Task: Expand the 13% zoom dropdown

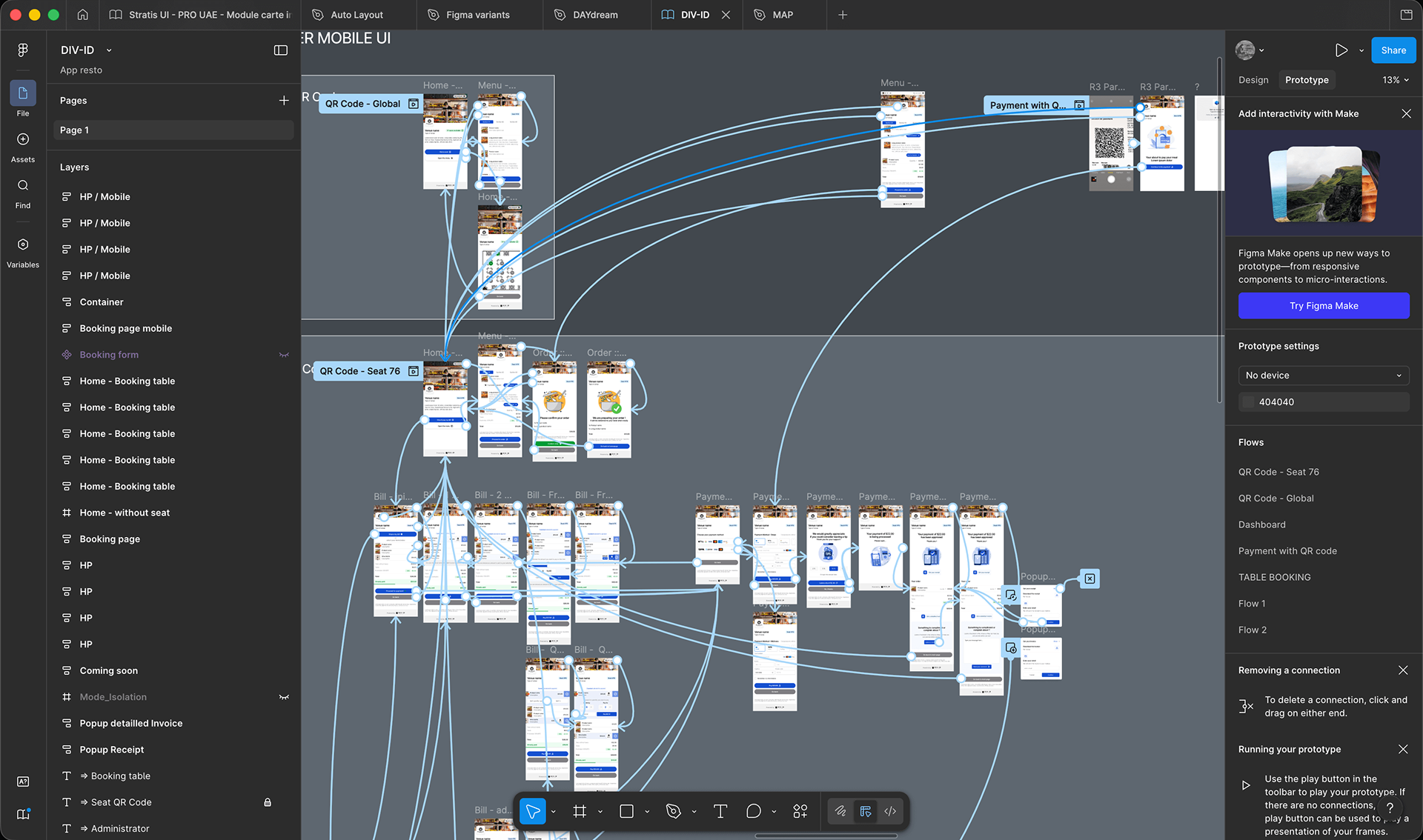Action: (x=1396, y=80)
